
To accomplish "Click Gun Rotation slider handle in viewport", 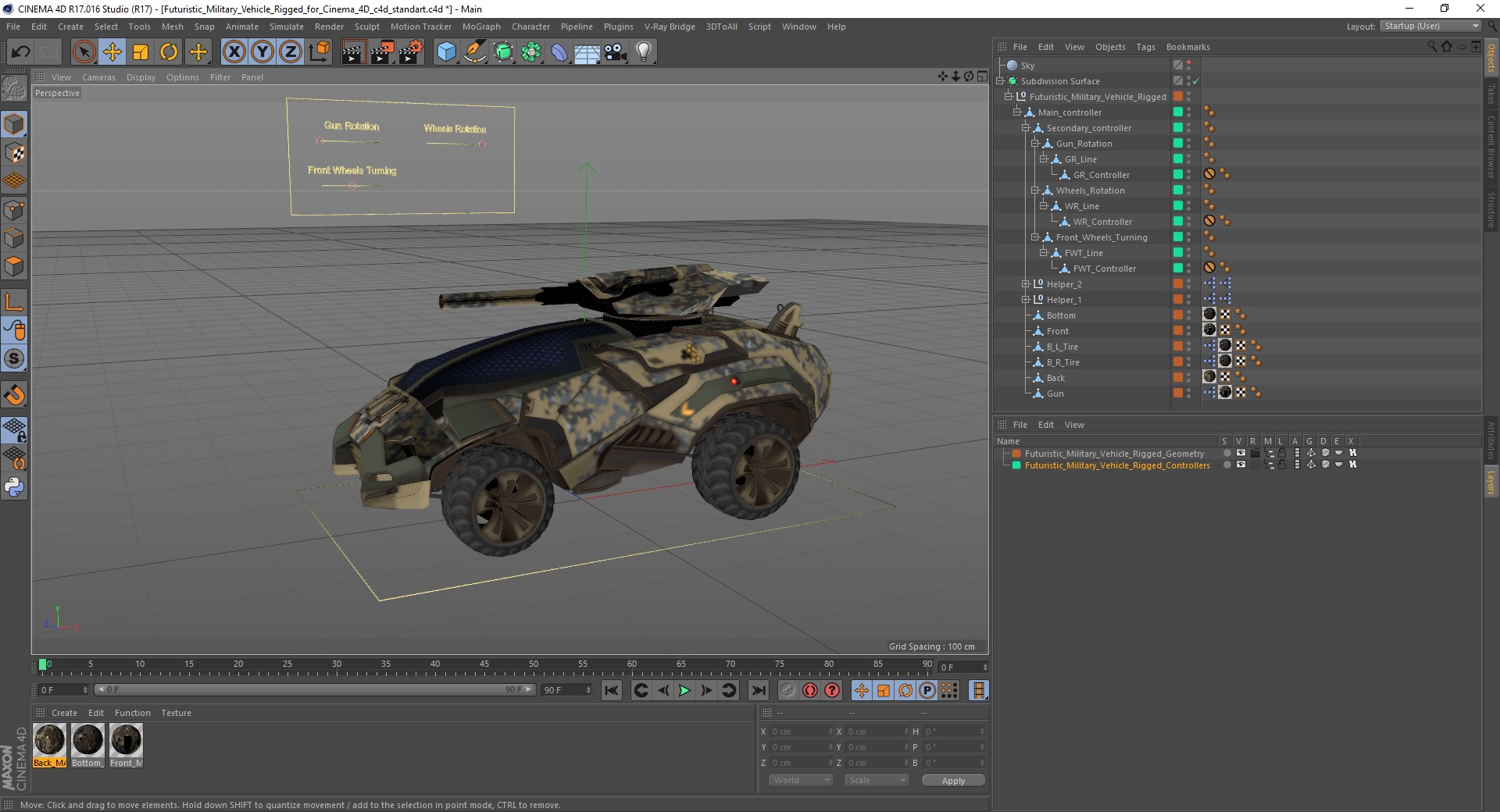I will coord(320,141).
